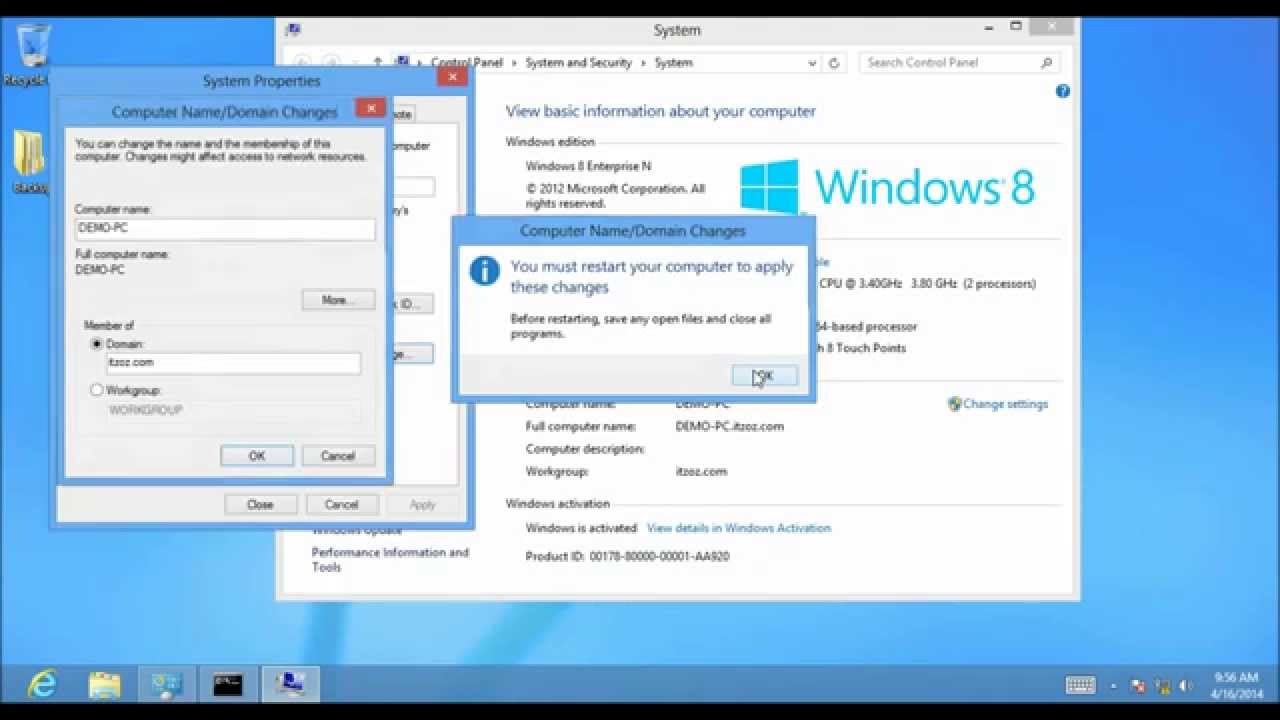Click the Computer name field showing DEMO-PC
Image resolution: width=1280 pixels, height=720 pixels.
tap(225, 228)
